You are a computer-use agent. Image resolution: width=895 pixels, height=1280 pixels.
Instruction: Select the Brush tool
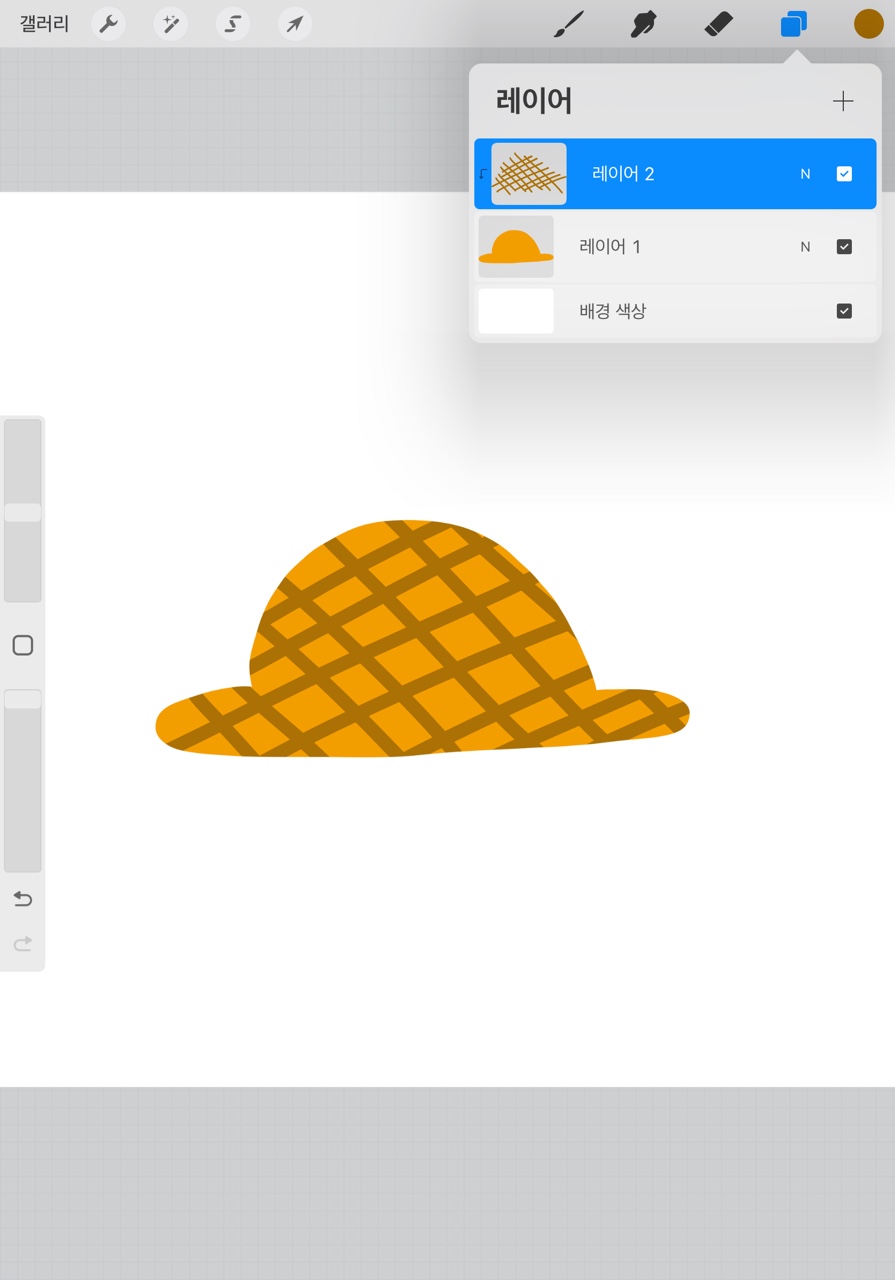coord(569,24)
